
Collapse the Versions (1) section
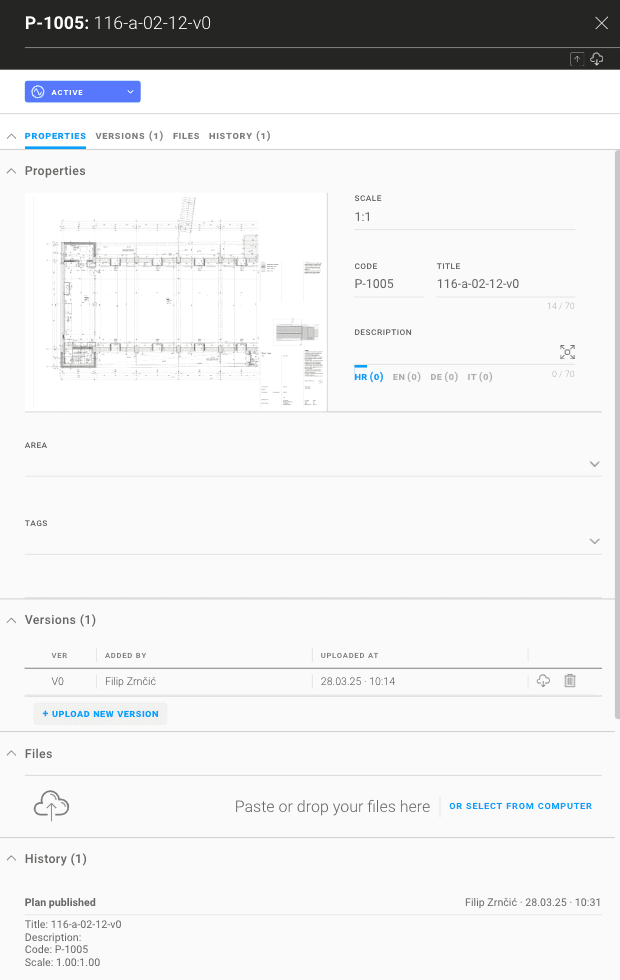(11, 620)
